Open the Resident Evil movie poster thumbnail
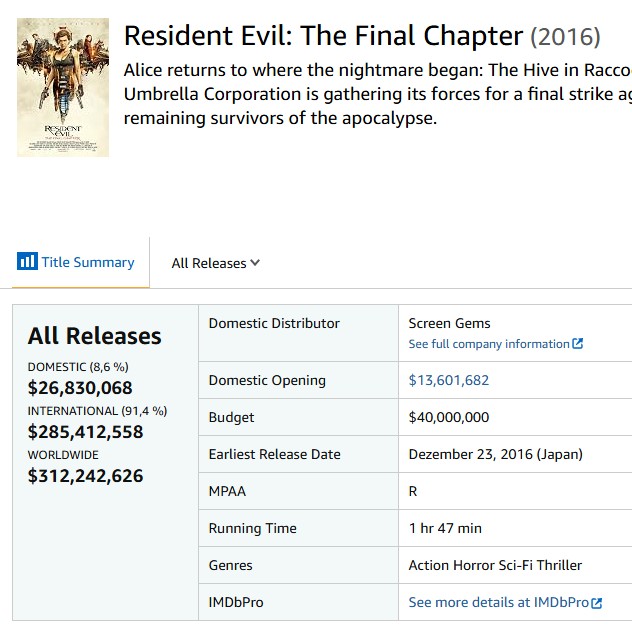This screenshot has height=625, width=632. tap(63, 87)
